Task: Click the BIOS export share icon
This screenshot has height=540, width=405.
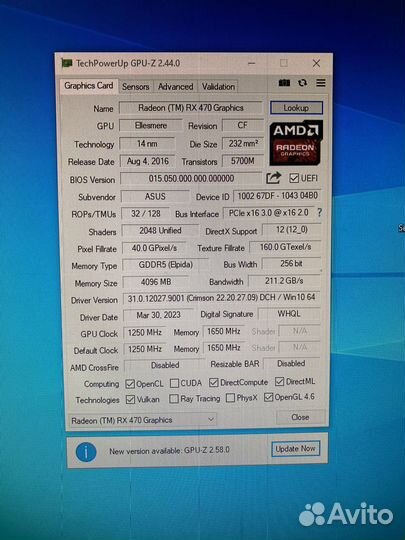Action: 274,178
